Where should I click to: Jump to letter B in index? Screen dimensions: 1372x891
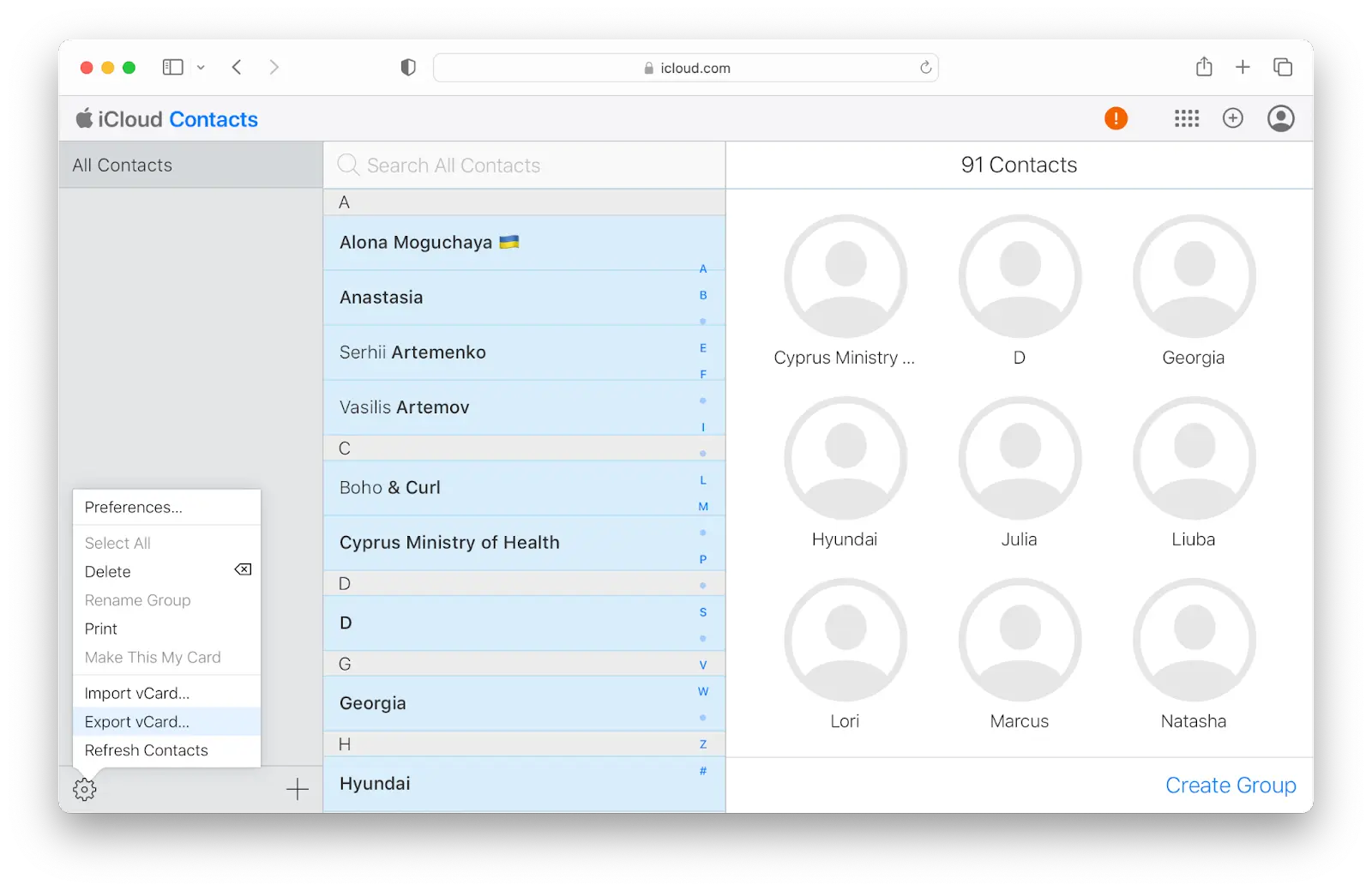pos(703,295)
